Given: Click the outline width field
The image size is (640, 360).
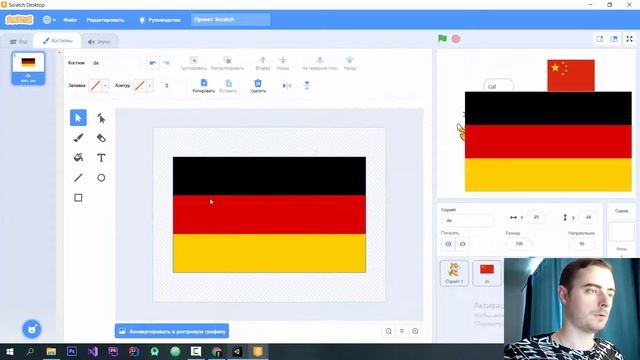Looking at the screenshot, I should pos(167,86).
